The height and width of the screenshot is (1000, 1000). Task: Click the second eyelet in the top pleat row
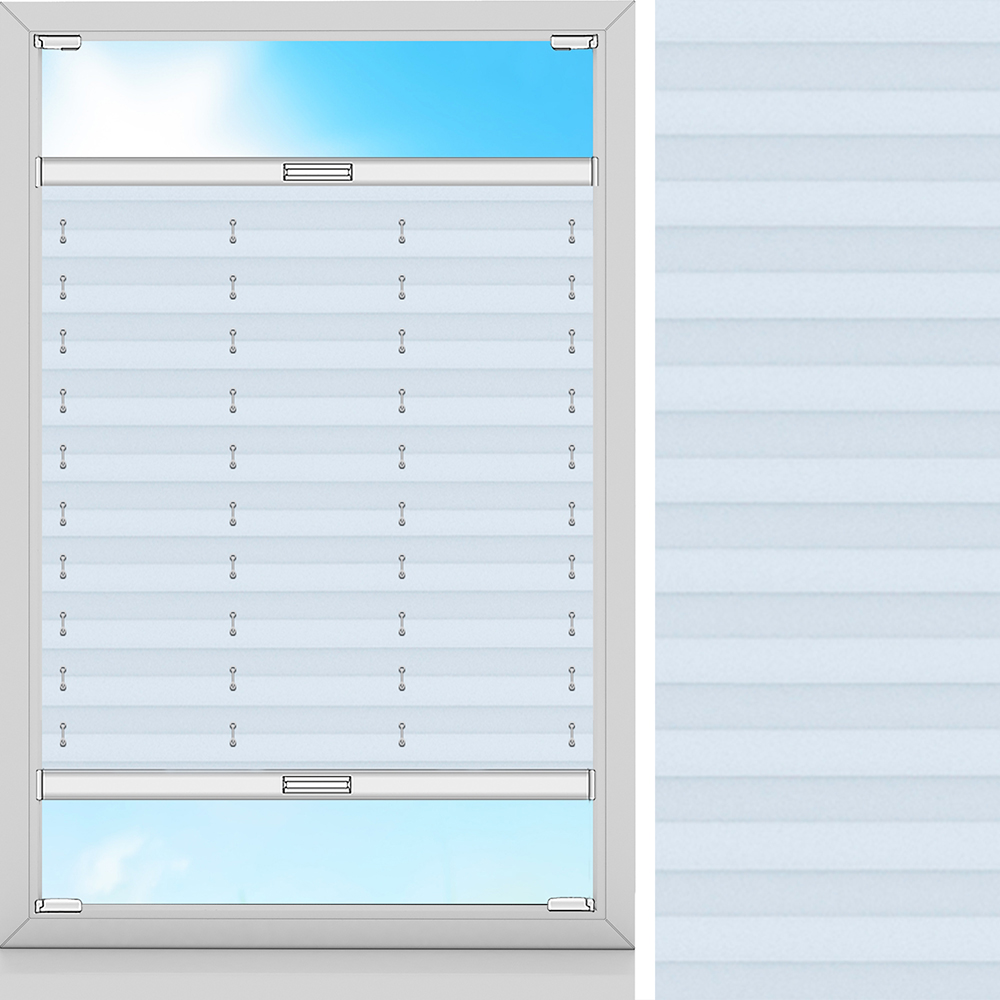(x=232, y=231)
